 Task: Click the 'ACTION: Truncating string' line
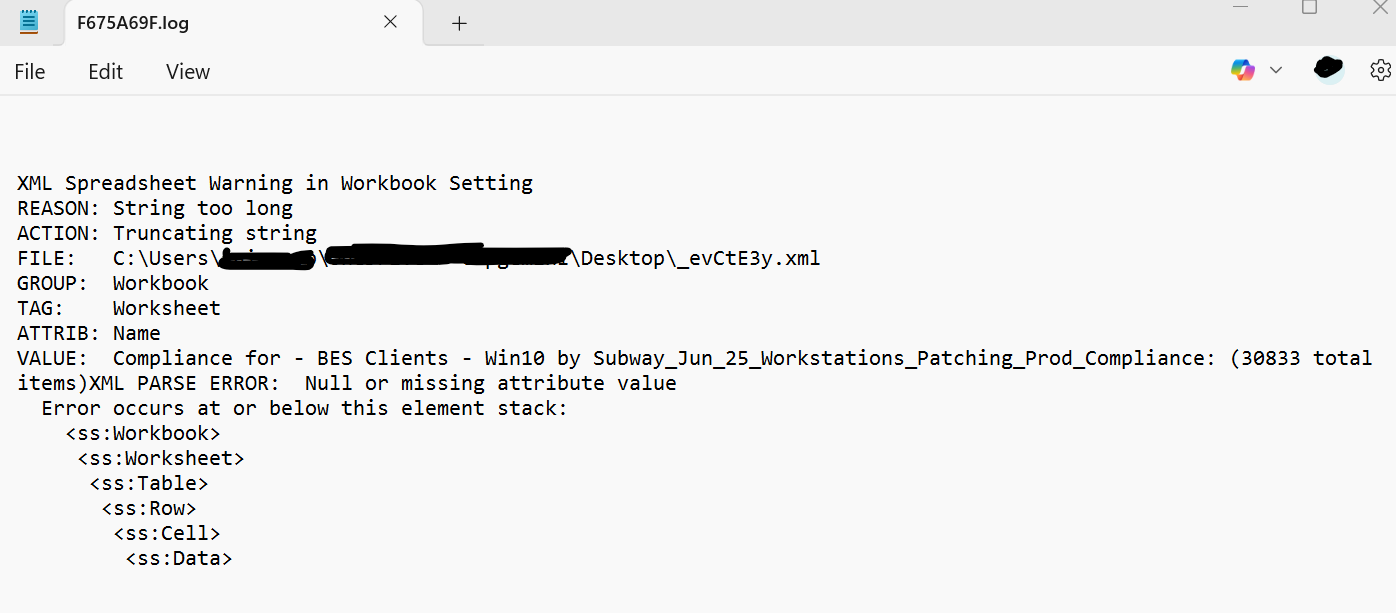coord(167,234)
